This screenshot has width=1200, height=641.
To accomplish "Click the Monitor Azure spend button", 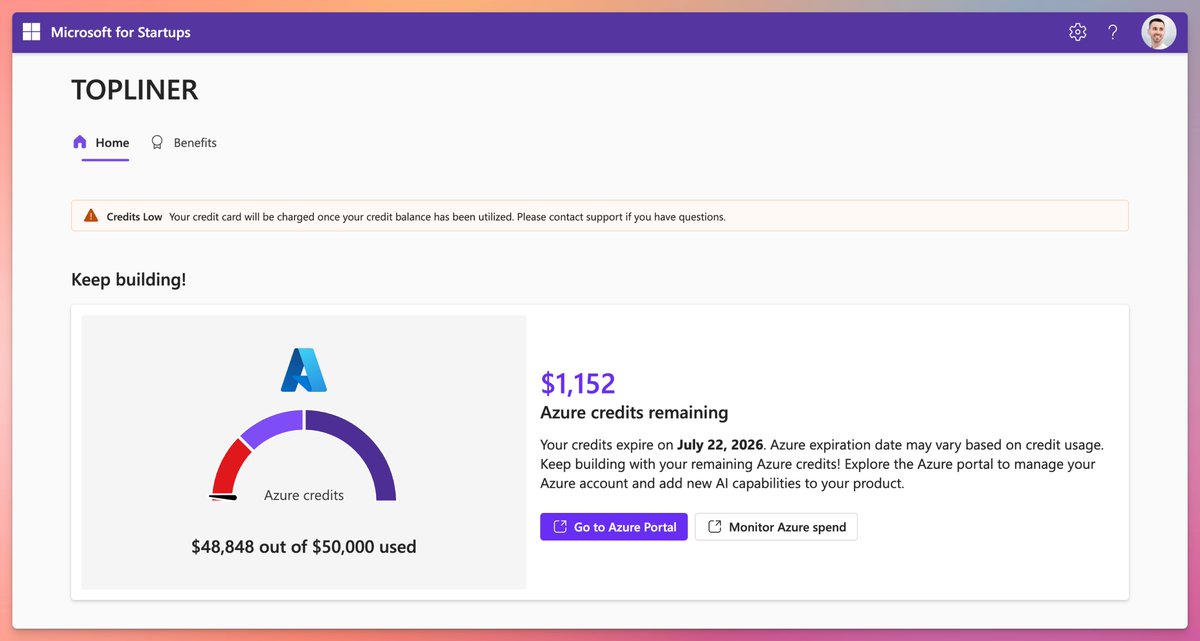I will pos(776,527).
